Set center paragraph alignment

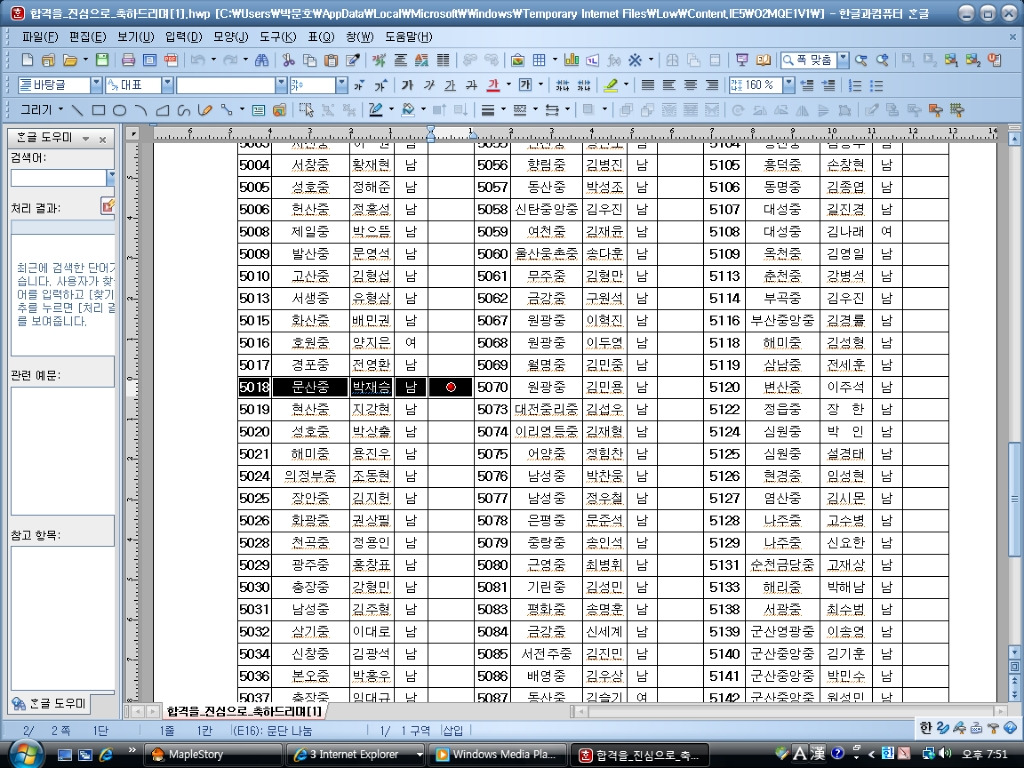(691, 85)
